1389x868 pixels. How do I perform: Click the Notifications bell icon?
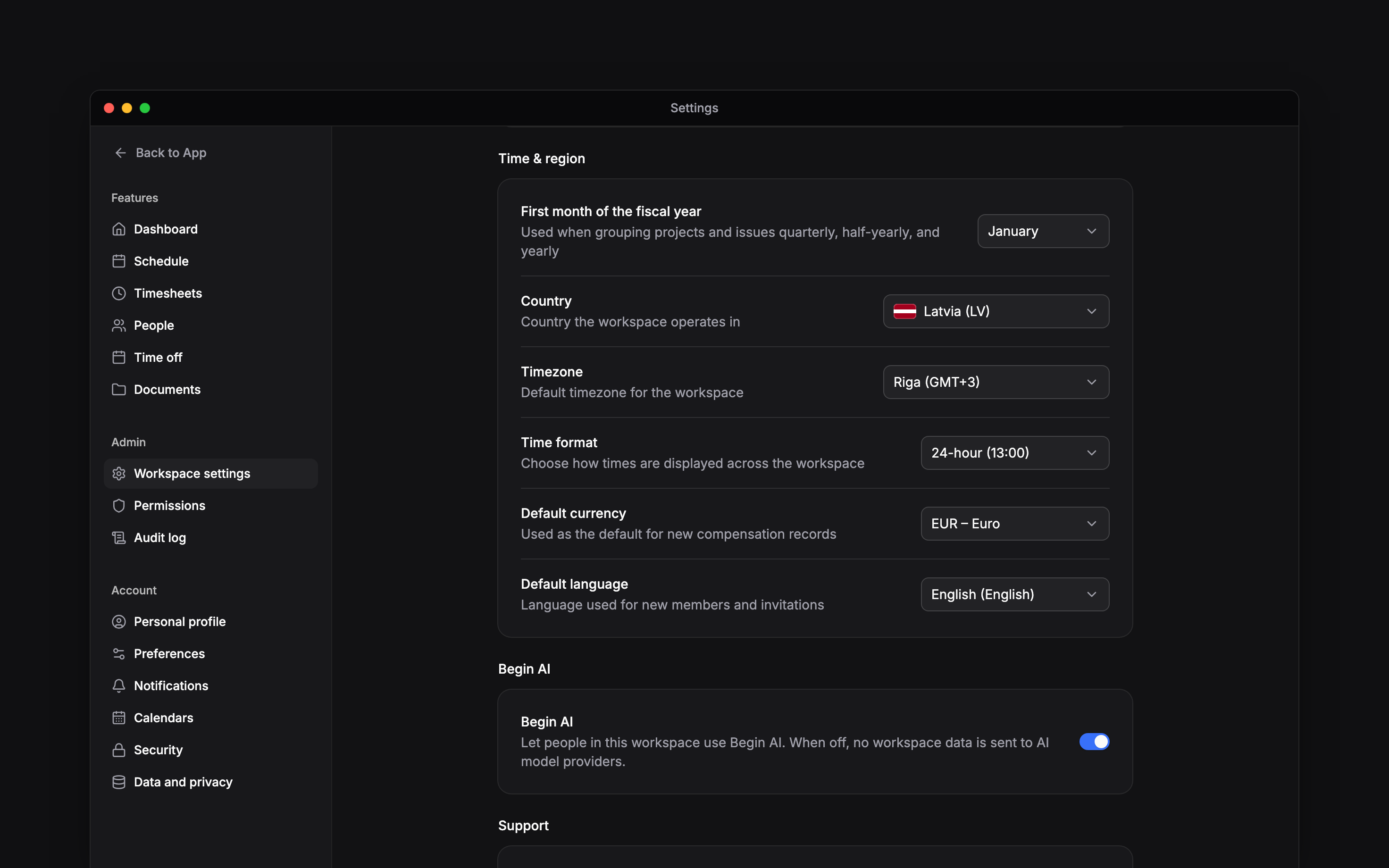119,686
